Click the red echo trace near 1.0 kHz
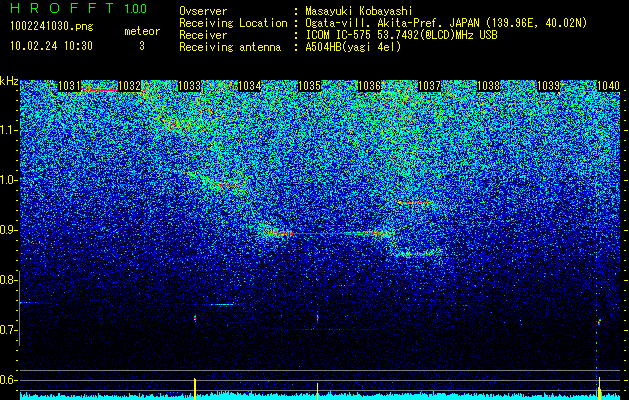 pyautogui.click(x=227, y=185)
